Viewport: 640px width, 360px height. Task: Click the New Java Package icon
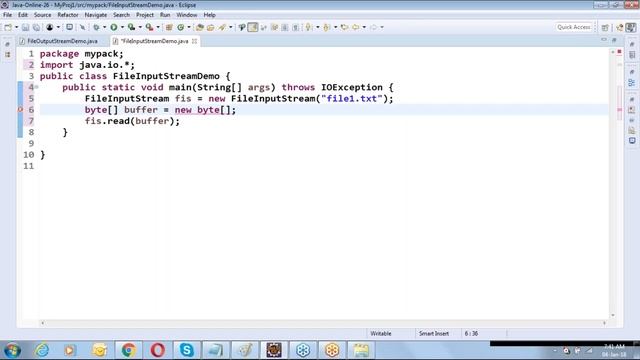click(169, 27)
